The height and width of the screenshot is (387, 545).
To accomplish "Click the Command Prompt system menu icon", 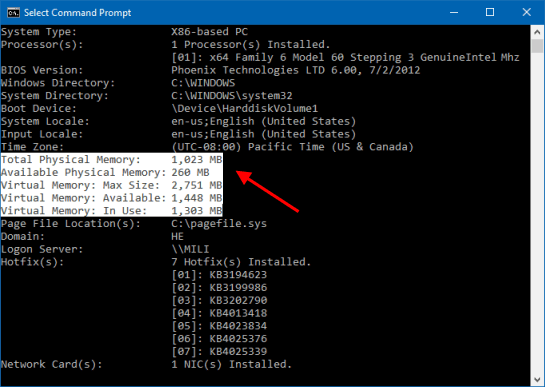I will pos(13,13).
